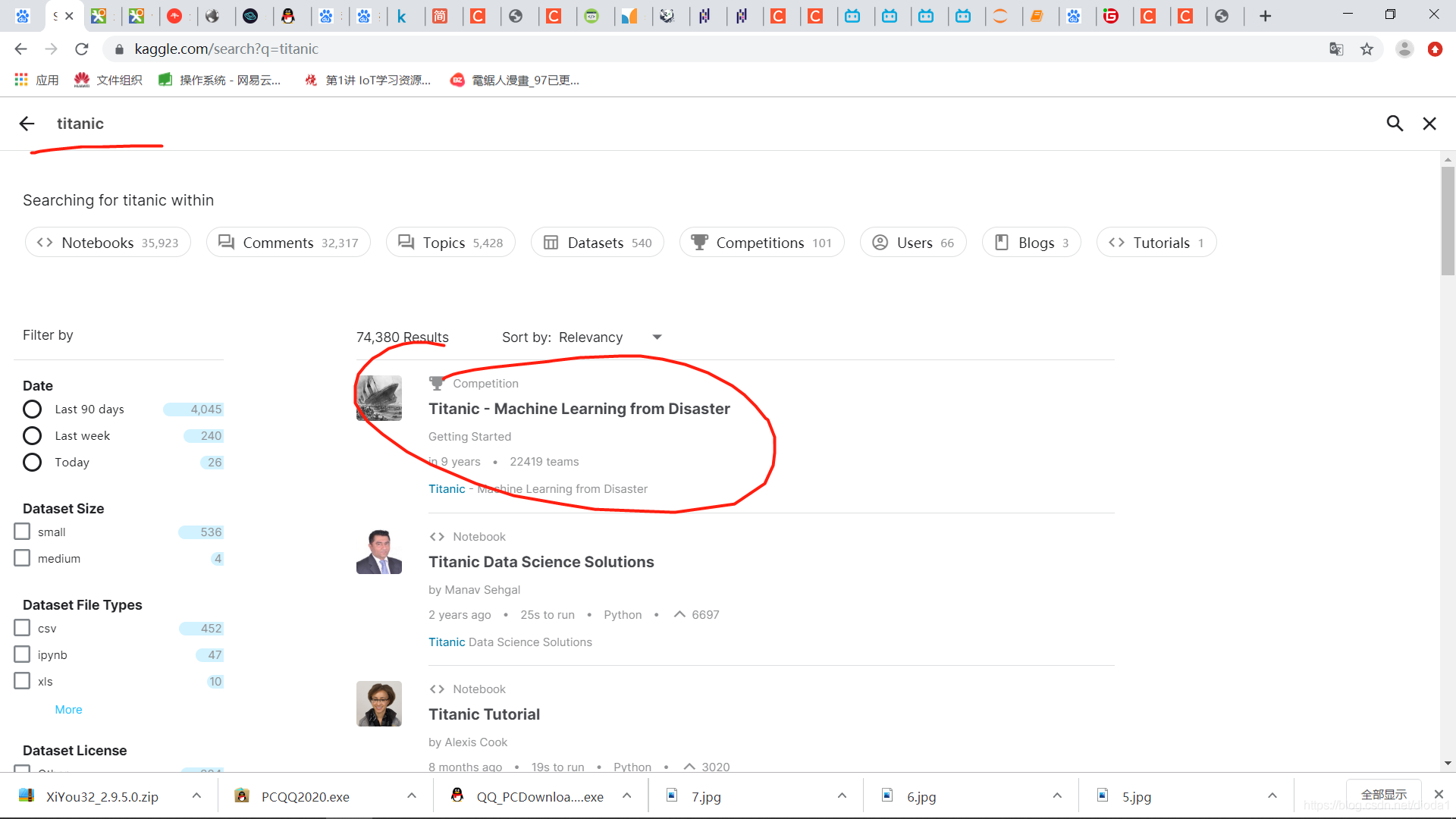The height and width of the screenshot is (819, 1456).
Task: Select the Last 90 days date filter
Action: click(32, 409)
